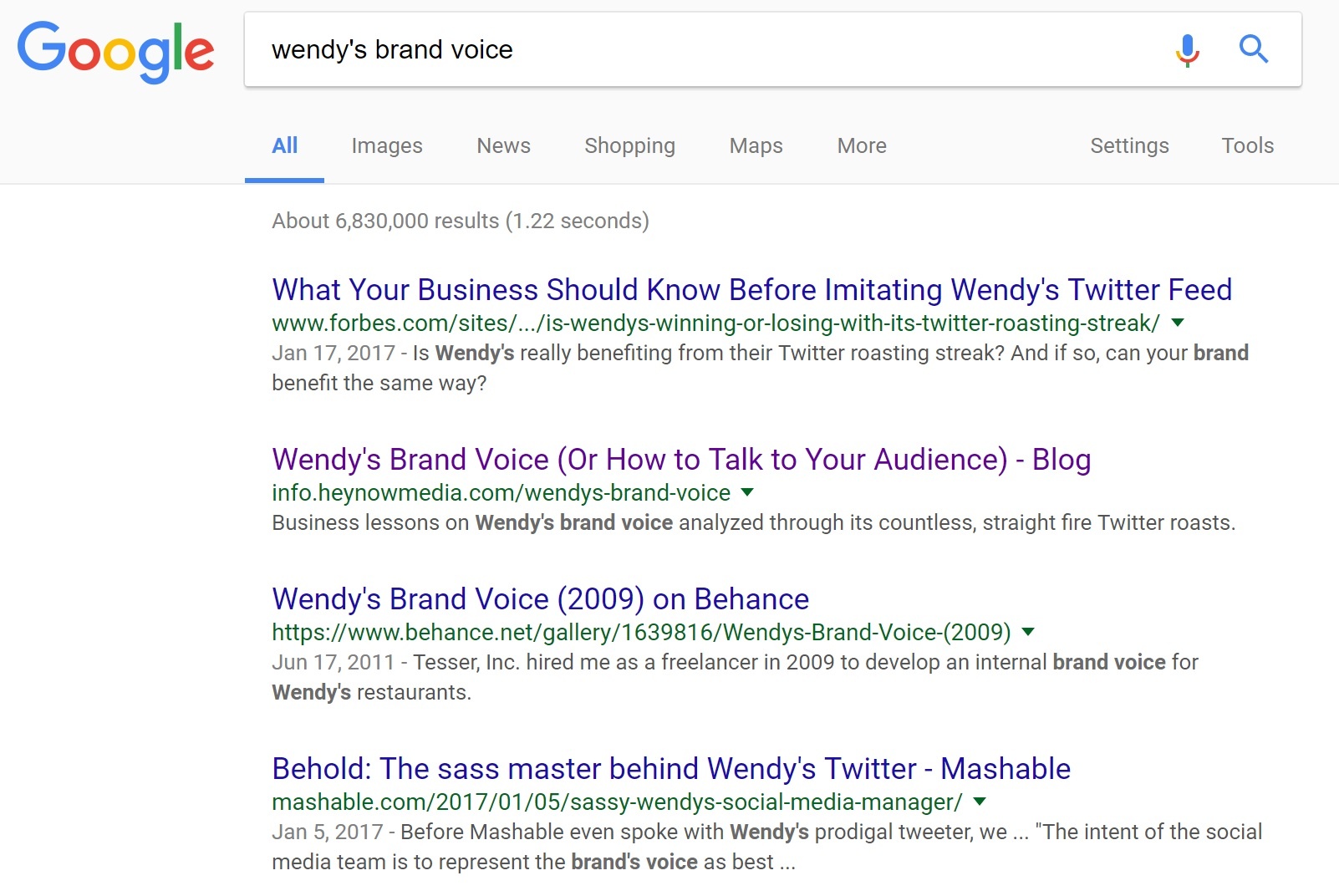Screen dimensions: 1339x896
Task: Expand the Behance result URL dropdown arrow
Action: click(x=1028, y=632)
